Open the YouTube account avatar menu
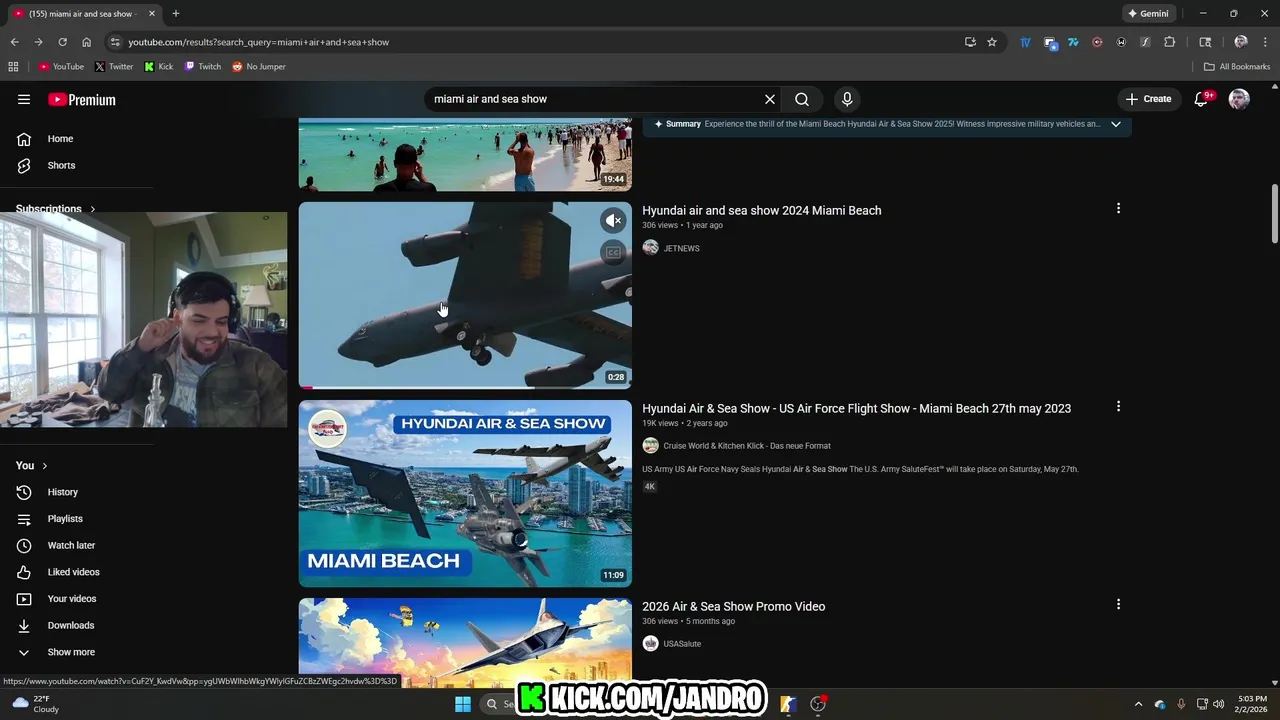Viewport: 1280px width, 720px height. coord(1239,99)
